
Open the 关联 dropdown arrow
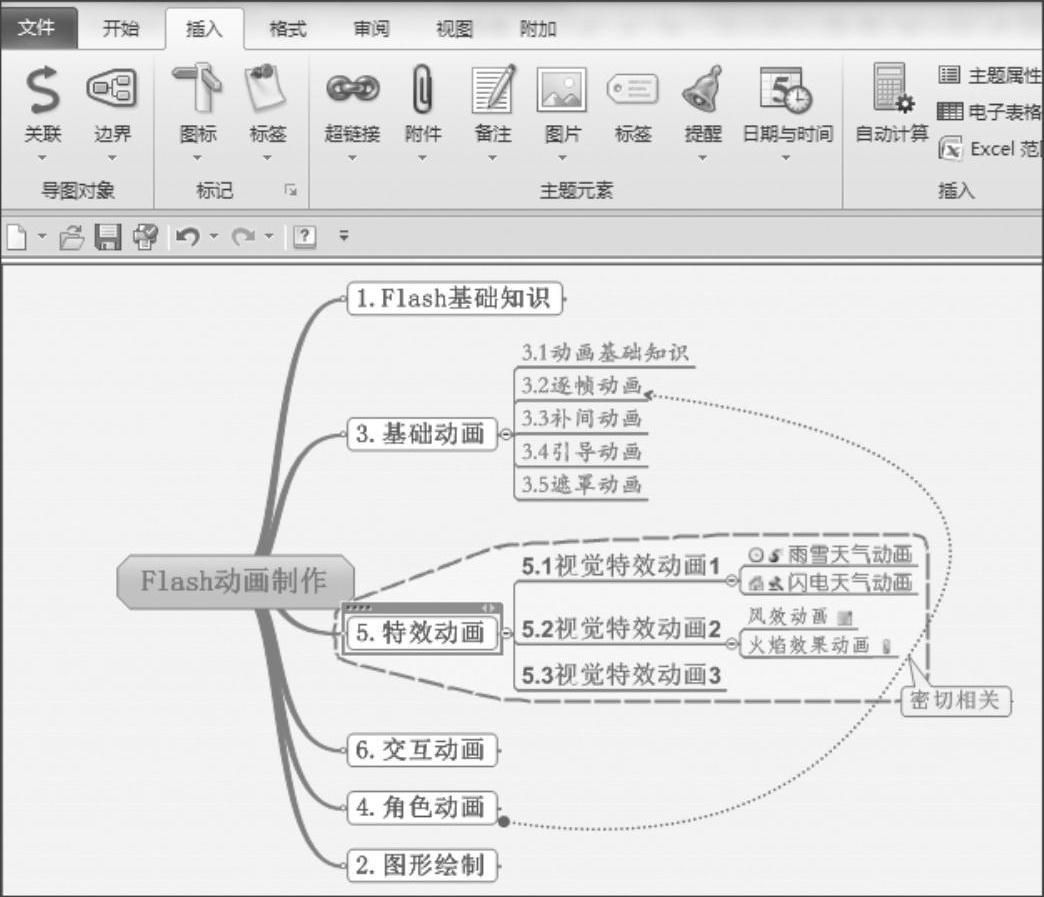coord(42,158)
